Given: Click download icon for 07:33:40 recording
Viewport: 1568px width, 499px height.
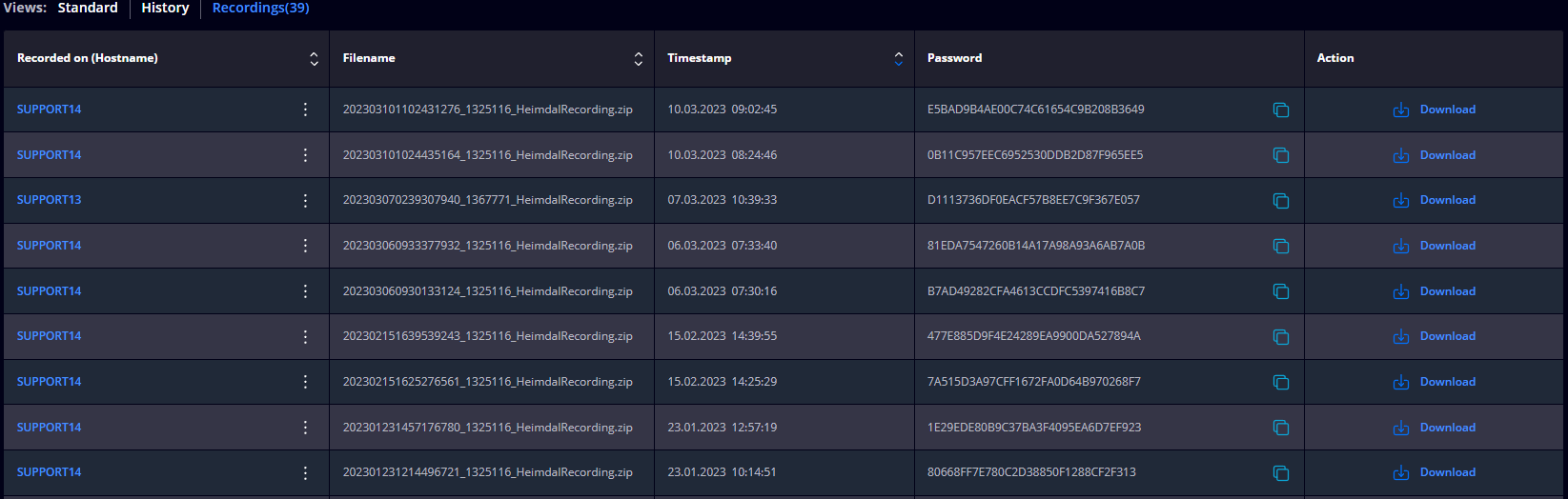Looking at the screenshot, I should coord(1401,246).
